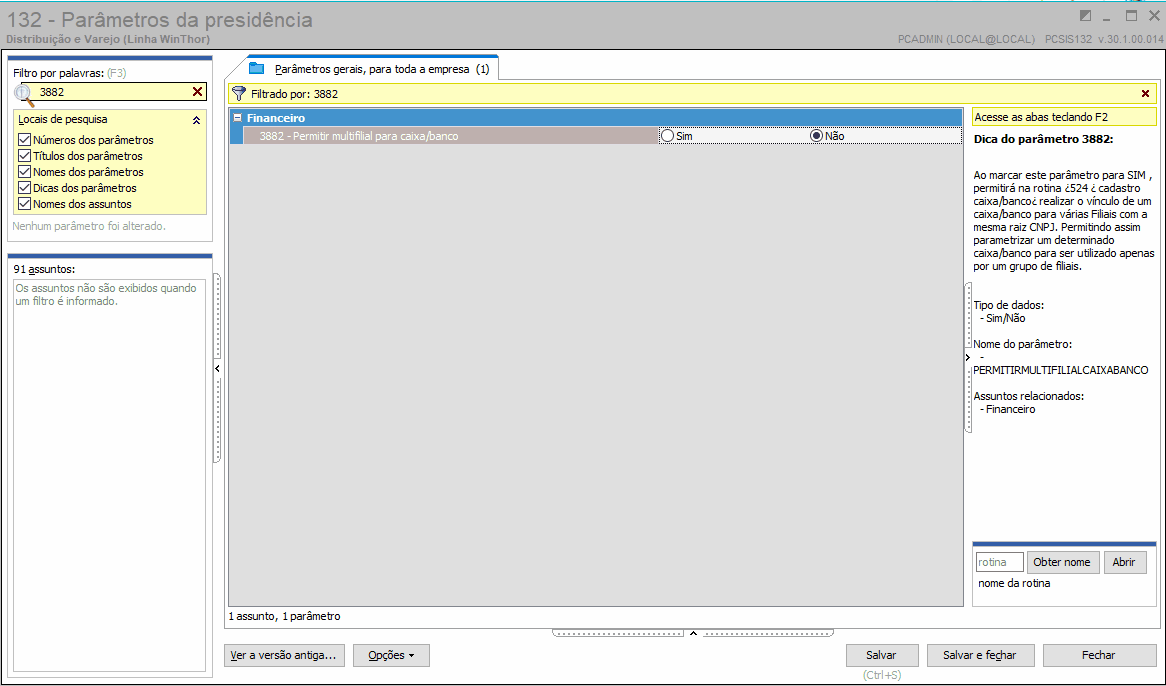The width and height of the screenshot is (1166, 686).
Task: Click the magnifier search icon in filter box
Action: 25,94
